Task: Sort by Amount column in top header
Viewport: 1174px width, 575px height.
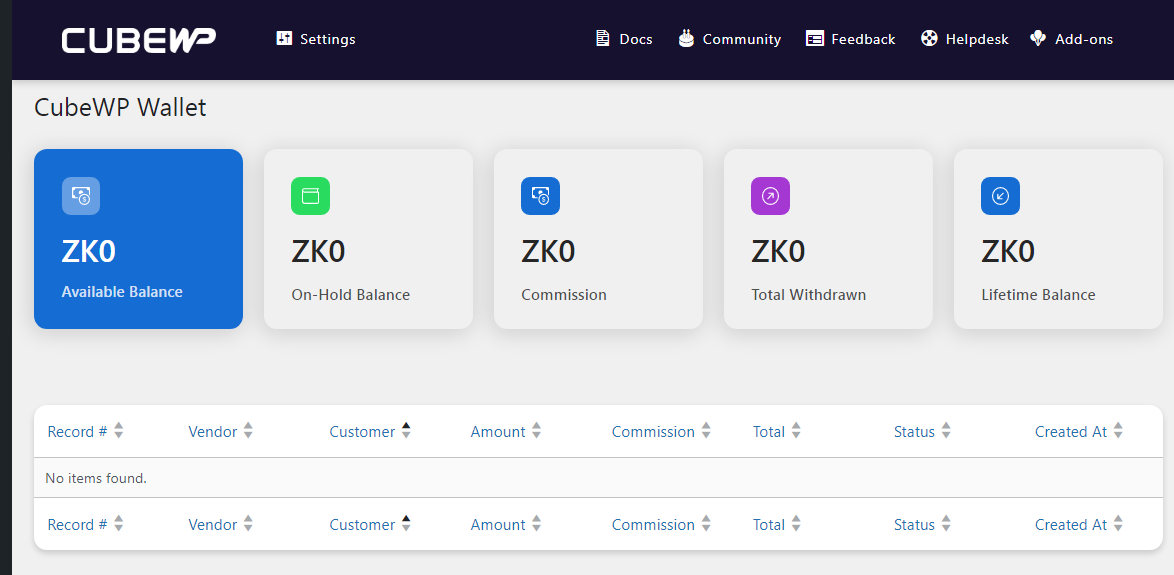Action: point(505,431)
